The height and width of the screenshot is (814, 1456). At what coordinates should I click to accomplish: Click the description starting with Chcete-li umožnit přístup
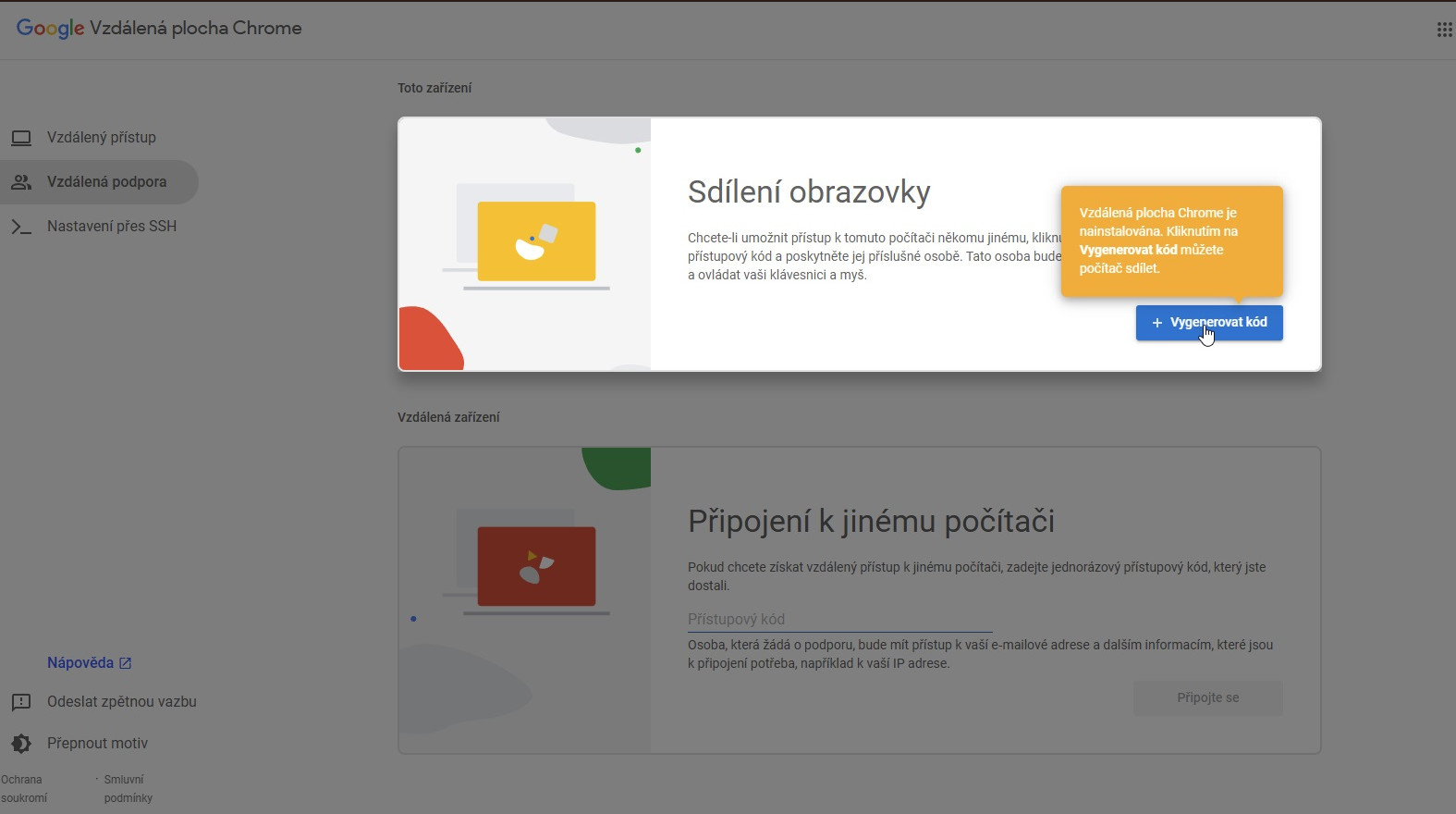(874, 256)
